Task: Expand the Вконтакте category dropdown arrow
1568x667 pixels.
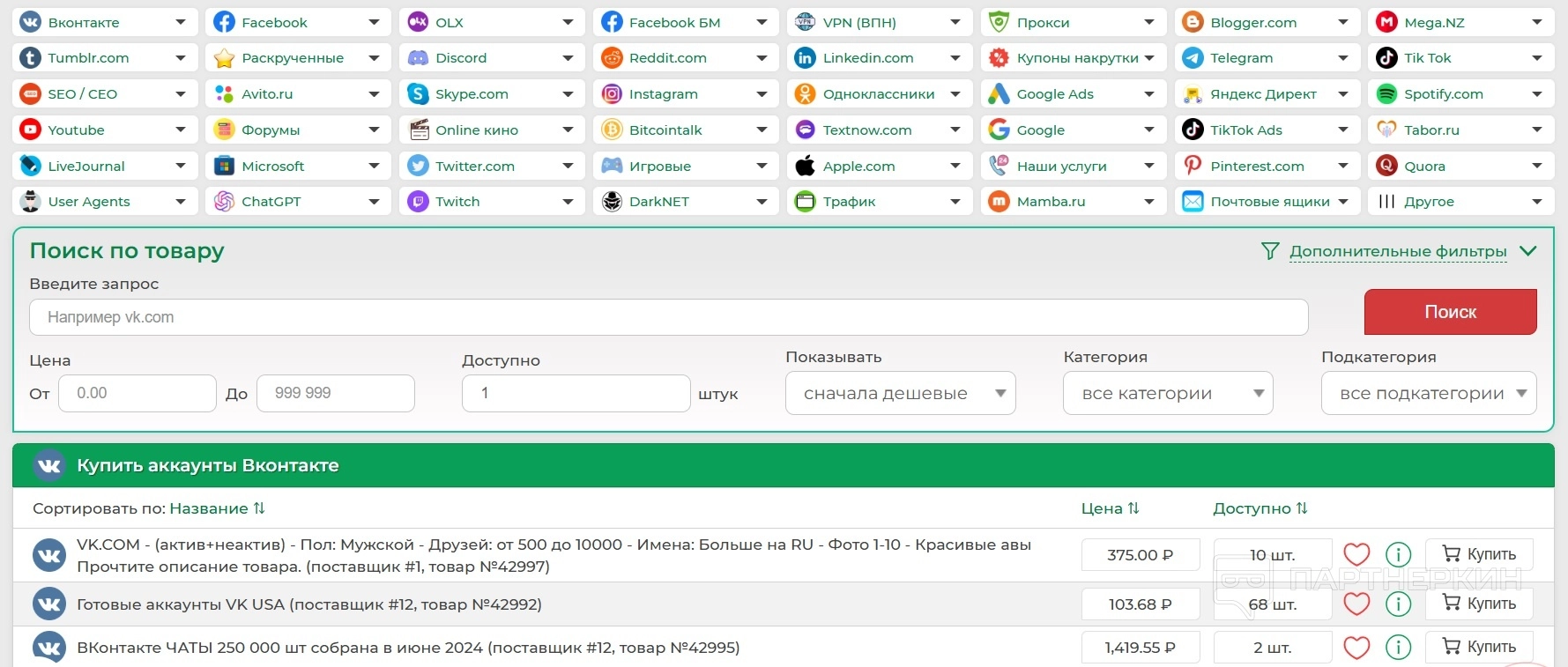Action: [181, 22]
